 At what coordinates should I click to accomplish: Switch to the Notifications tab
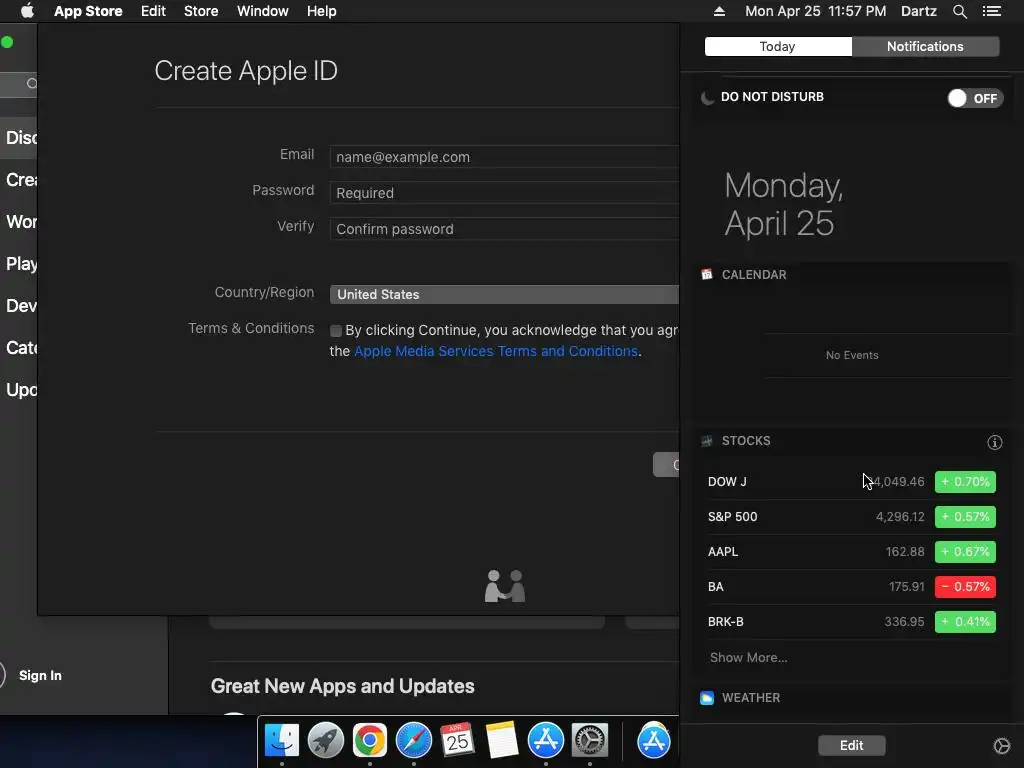point(925,46)
